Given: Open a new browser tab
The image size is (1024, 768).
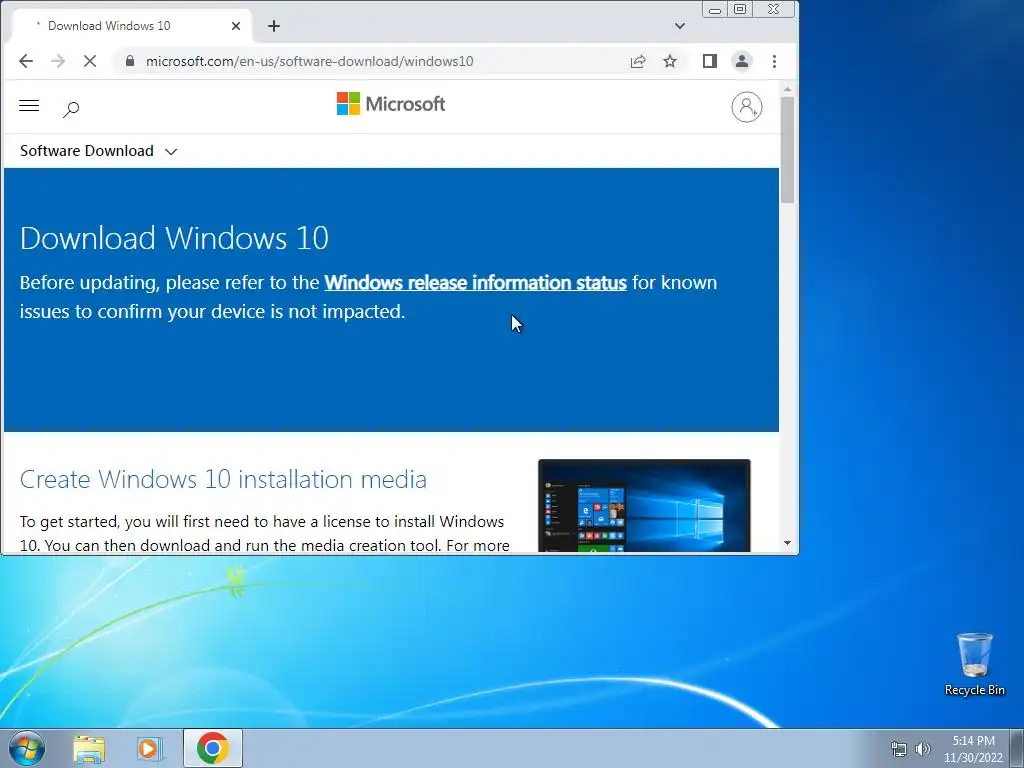Looking at the screenshot, I should pyautogui.click(x=274, y=26).
